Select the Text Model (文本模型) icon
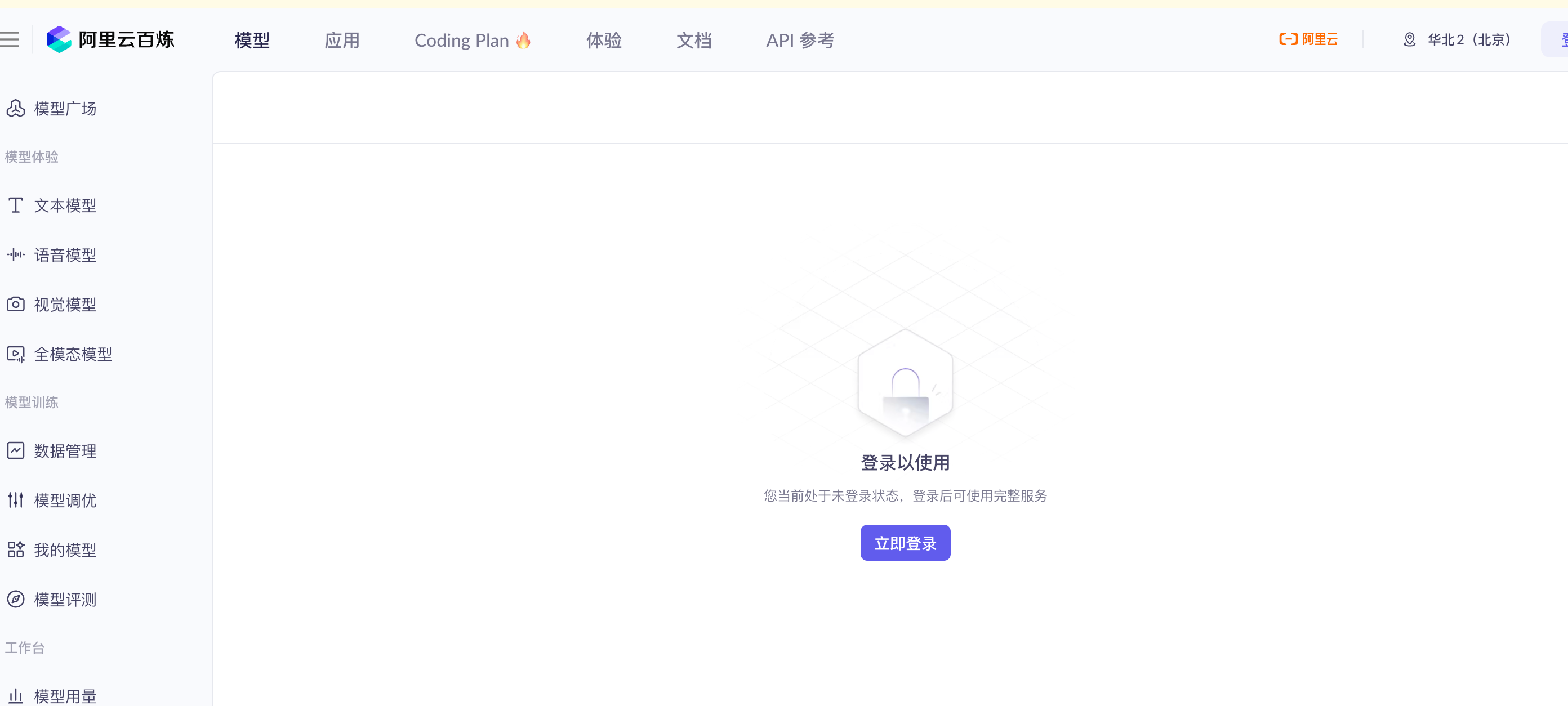1568x706 pixels. click(16, 205)
